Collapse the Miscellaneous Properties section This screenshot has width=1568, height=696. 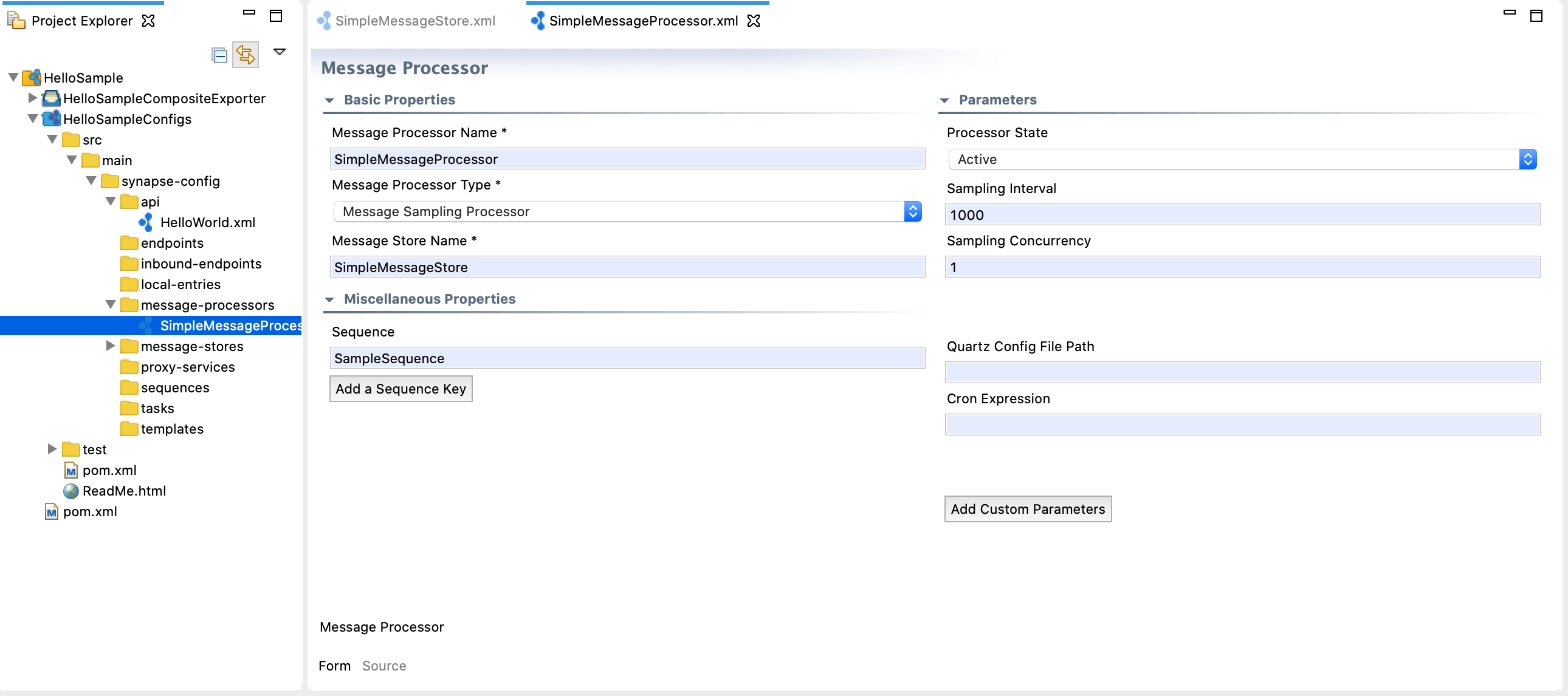tap(329, 299)
